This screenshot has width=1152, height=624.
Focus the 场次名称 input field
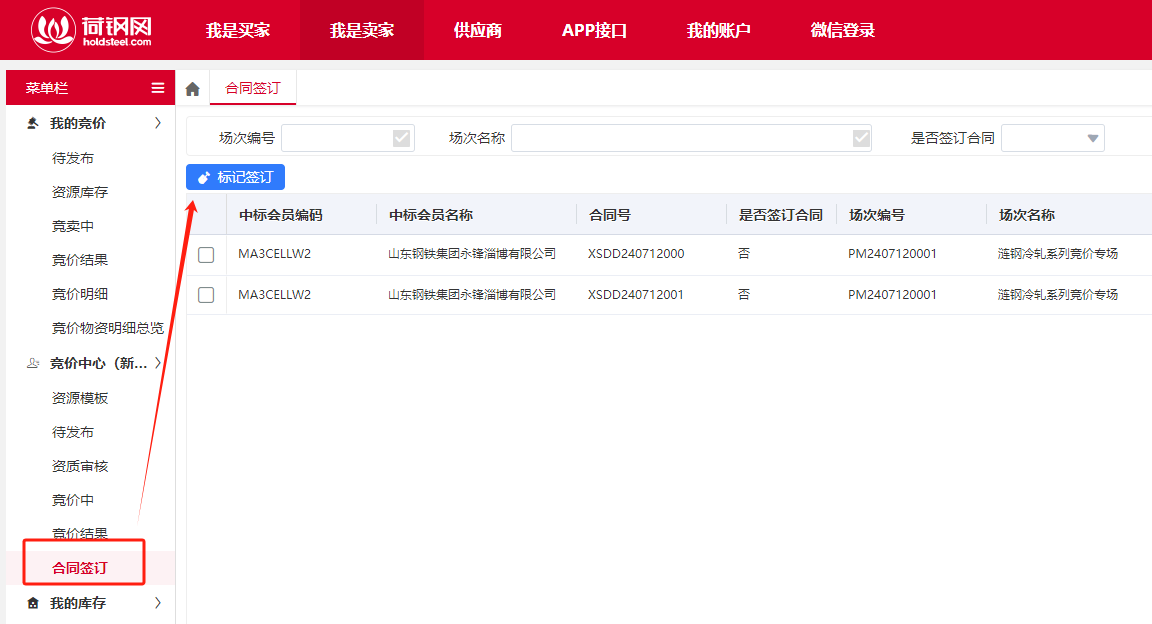[x=691, y=138]
